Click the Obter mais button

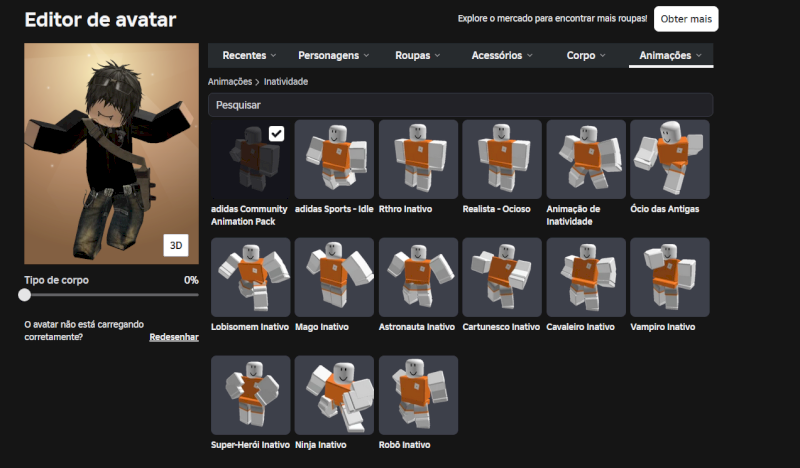686,19
